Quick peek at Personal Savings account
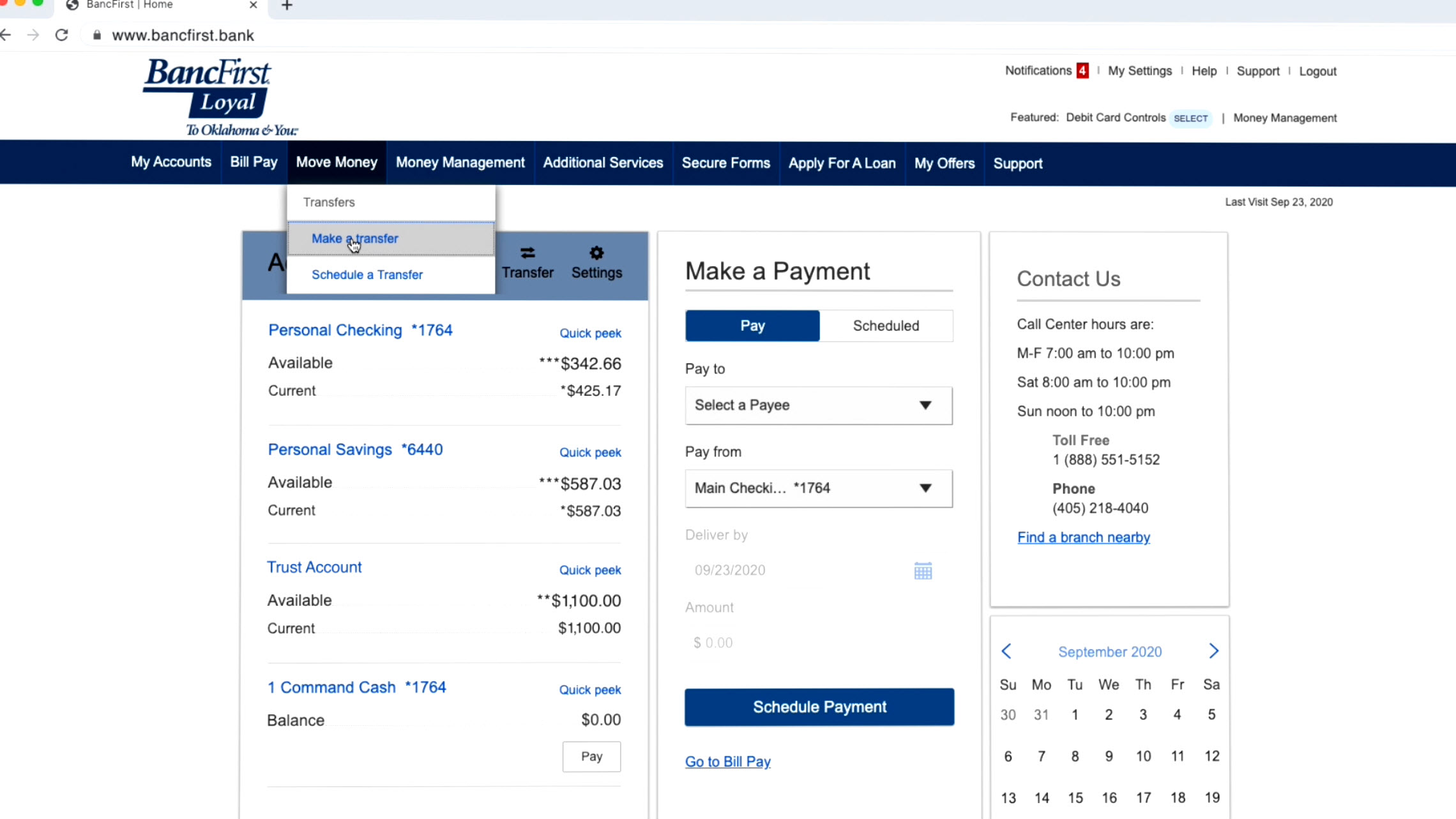1456x819 pixels. click(589, 453)
